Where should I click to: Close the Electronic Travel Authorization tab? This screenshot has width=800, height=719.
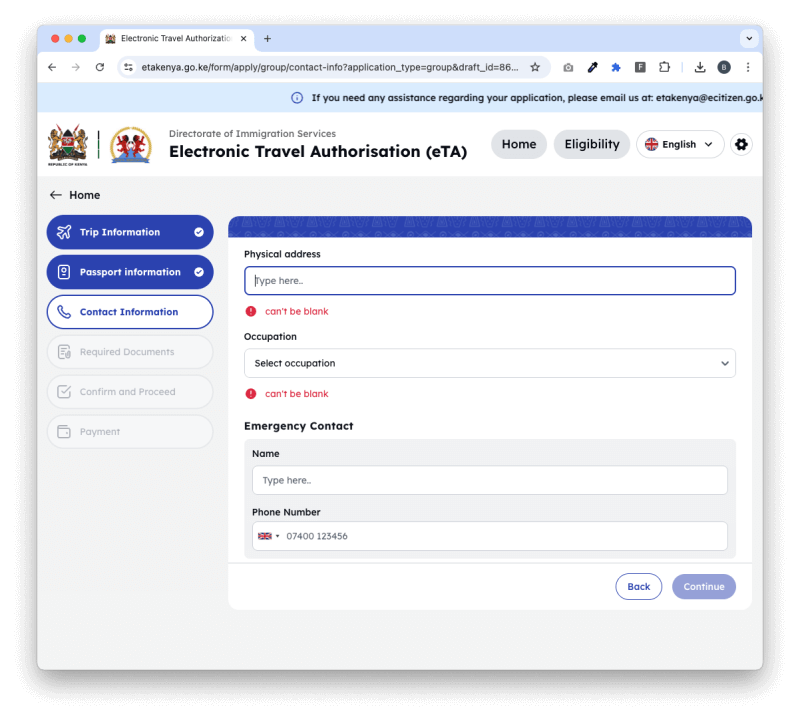243,39
